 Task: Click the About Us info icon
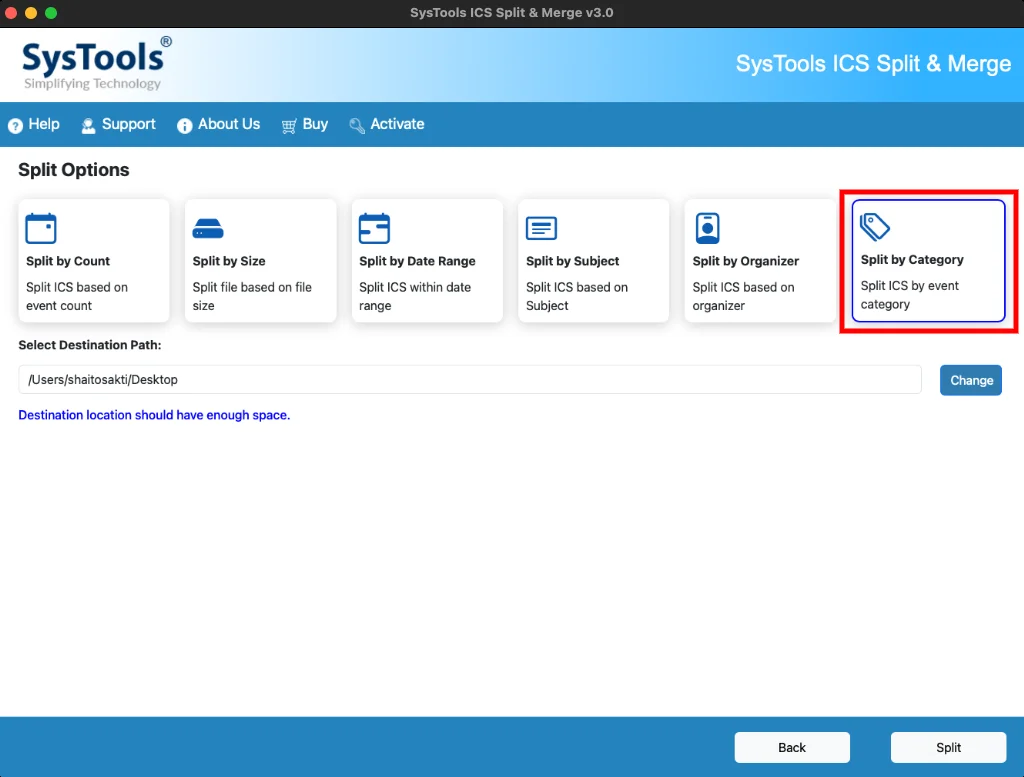pyautogui.click(x=184, y=125)
